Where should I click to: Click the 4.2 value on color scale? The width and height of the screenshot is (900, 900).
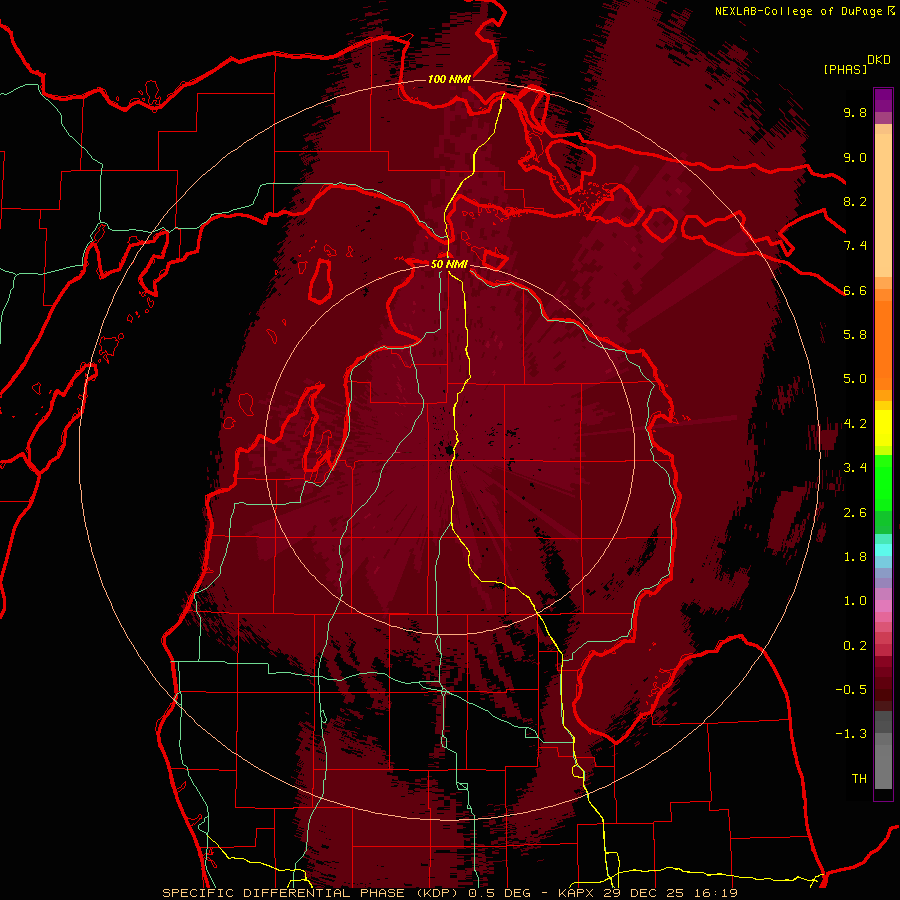click(855, 424)
